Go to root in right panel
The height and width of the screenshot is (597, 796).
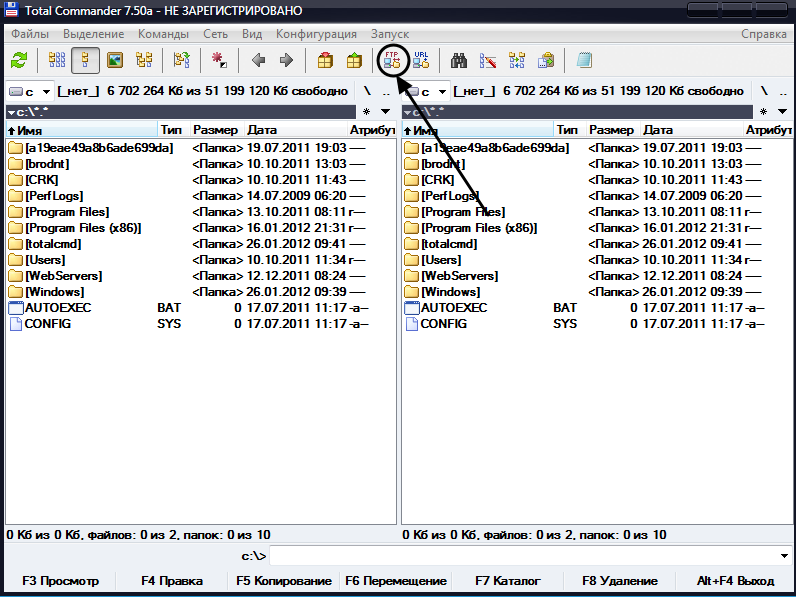[764, 91]
